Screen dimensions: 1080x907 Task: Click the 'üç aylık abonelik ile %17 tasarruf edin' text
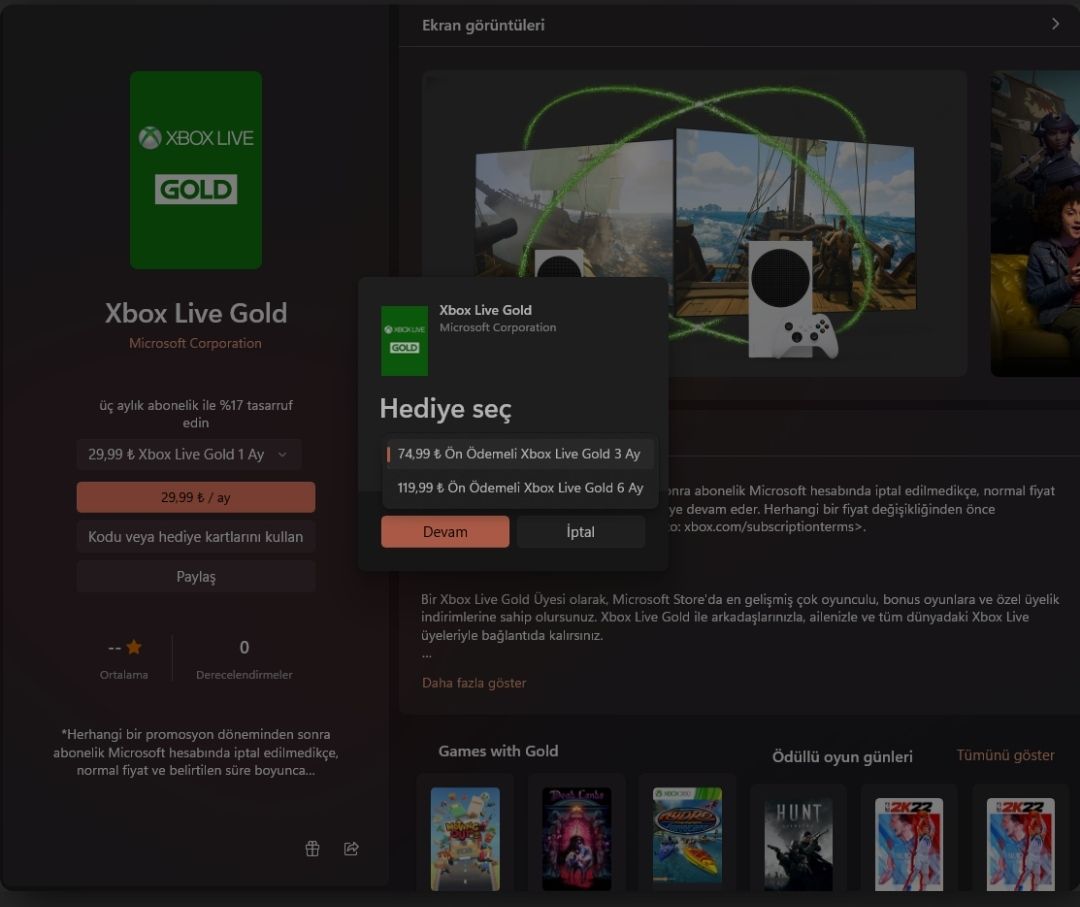pyautogui.click(x=196, y=414)
